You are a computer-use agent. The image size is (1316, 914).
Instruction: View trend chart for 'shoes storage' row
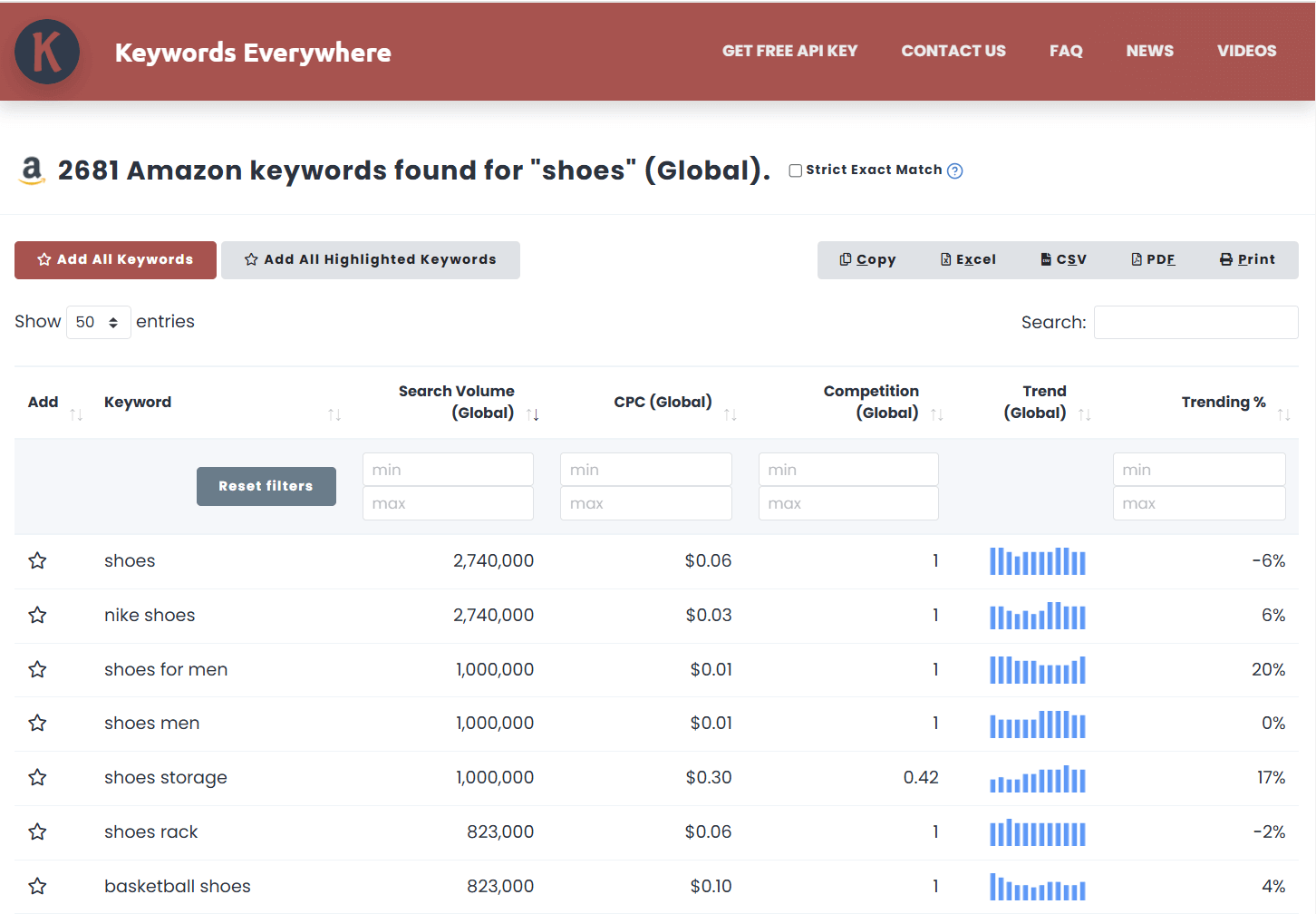click(x=1038, y=779)
